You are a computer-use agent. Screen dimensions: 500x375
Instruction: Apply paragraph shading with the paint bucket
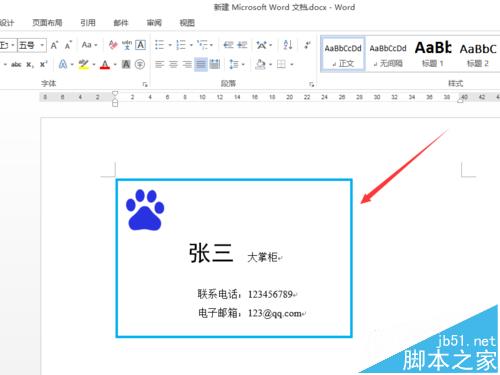tap(260, 64)
